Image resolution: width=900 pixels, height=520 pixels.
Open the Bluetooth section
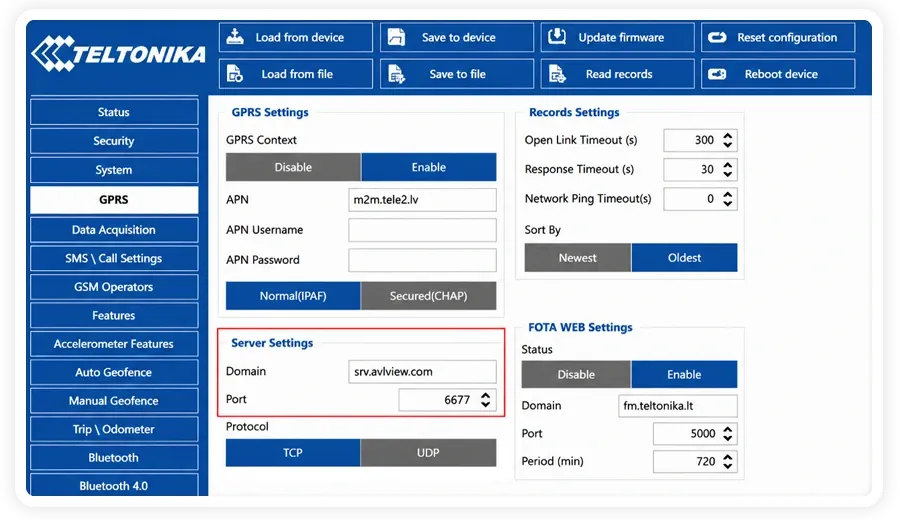pos(114,457)
